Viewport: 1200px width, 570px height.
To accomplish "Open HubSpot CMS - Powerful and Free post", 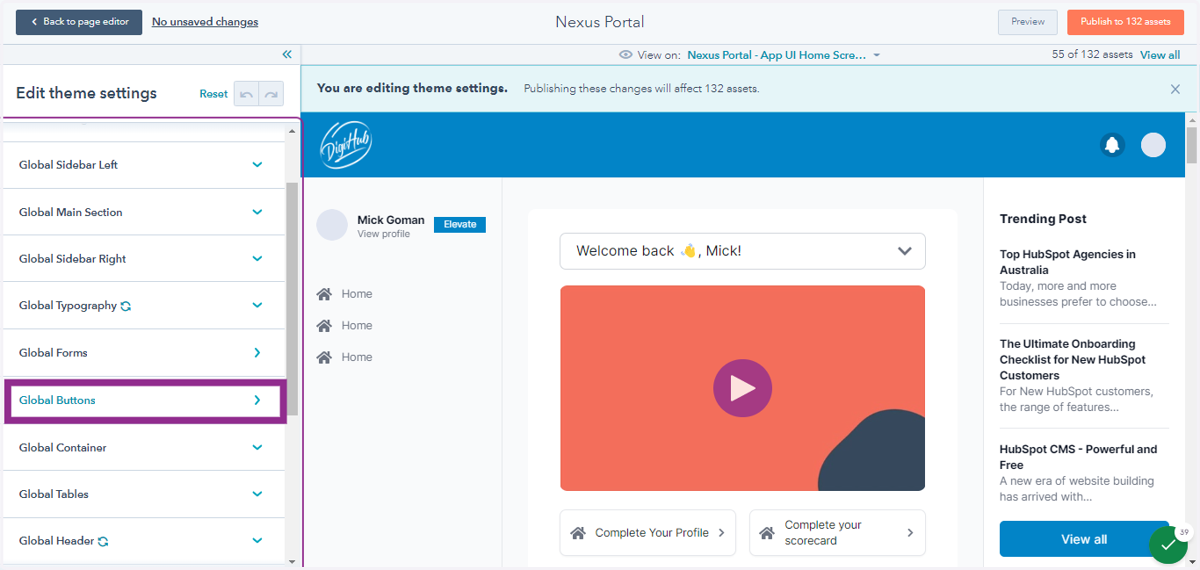I will [1079, 457].
